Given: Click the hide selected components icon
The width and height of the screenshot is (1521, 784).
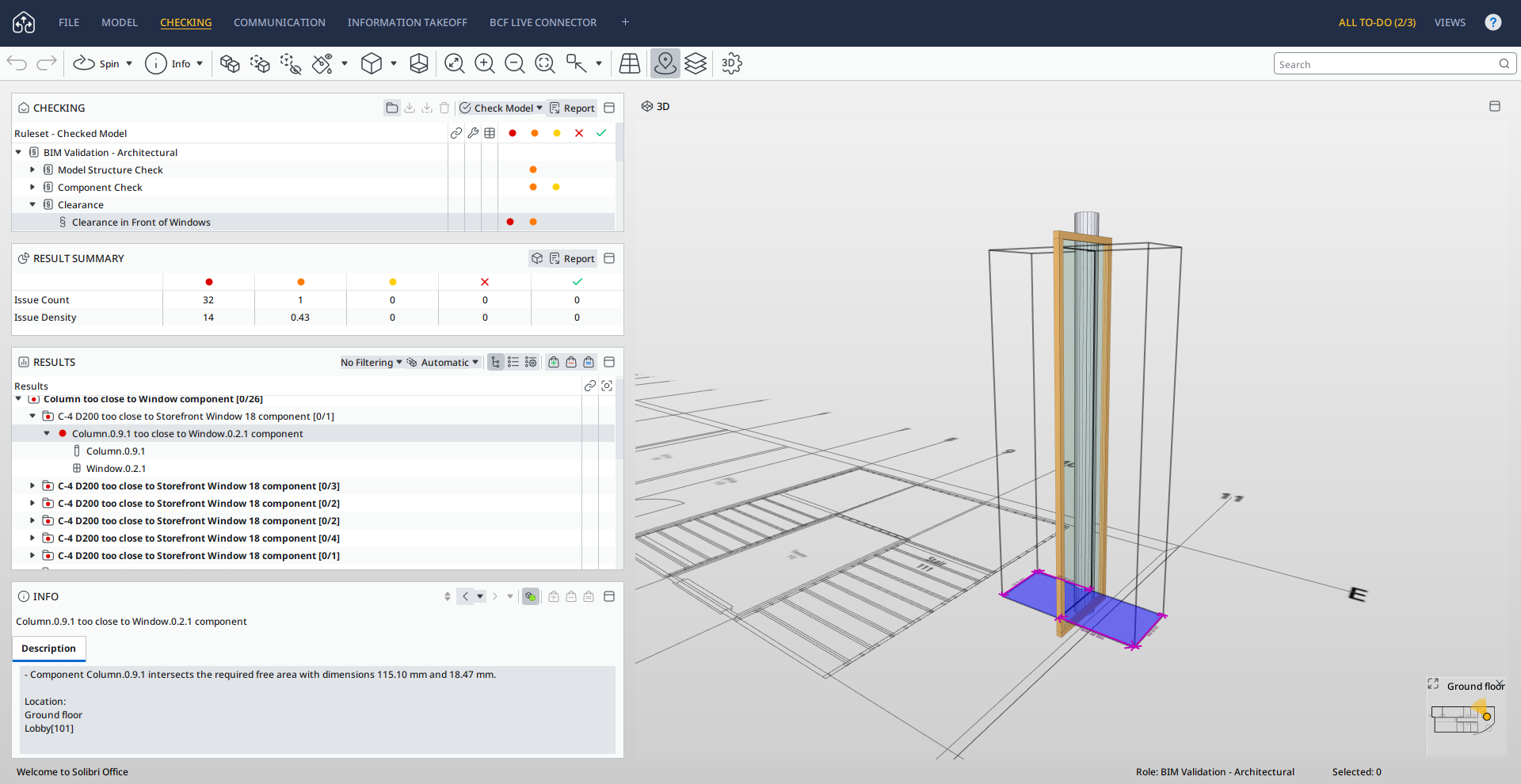Looking at the screenshot, I should tap(291, 63).
